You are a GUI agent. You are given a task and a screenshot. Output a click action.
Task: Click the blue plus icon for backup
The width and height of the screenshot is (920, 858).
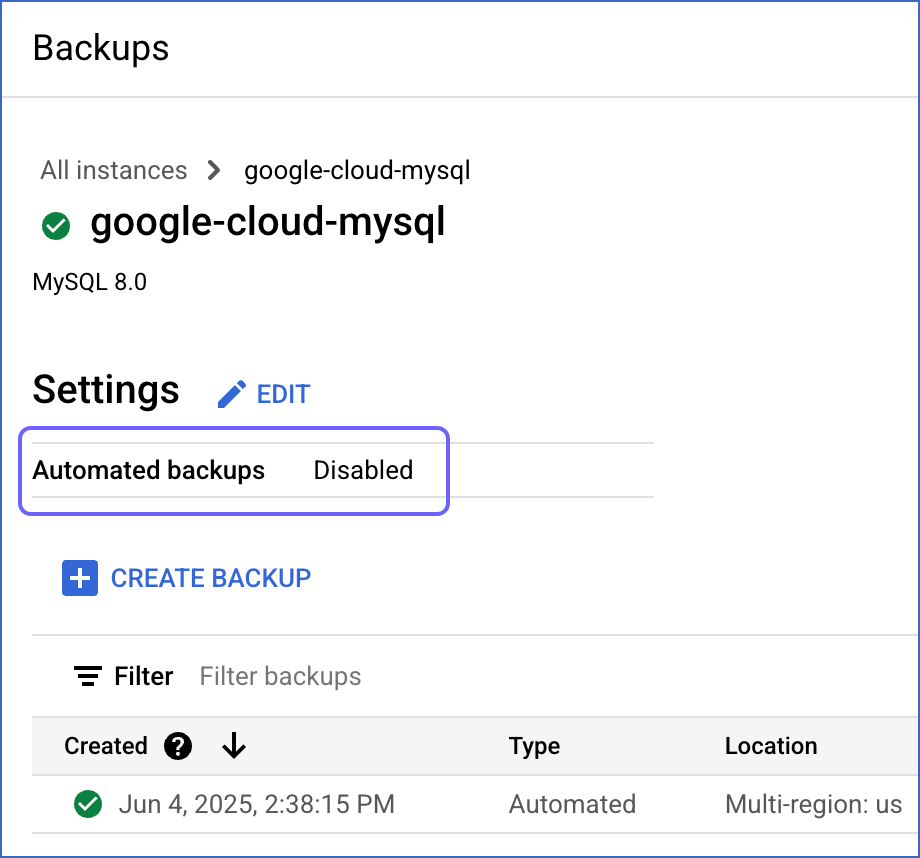tap(80, 578)
